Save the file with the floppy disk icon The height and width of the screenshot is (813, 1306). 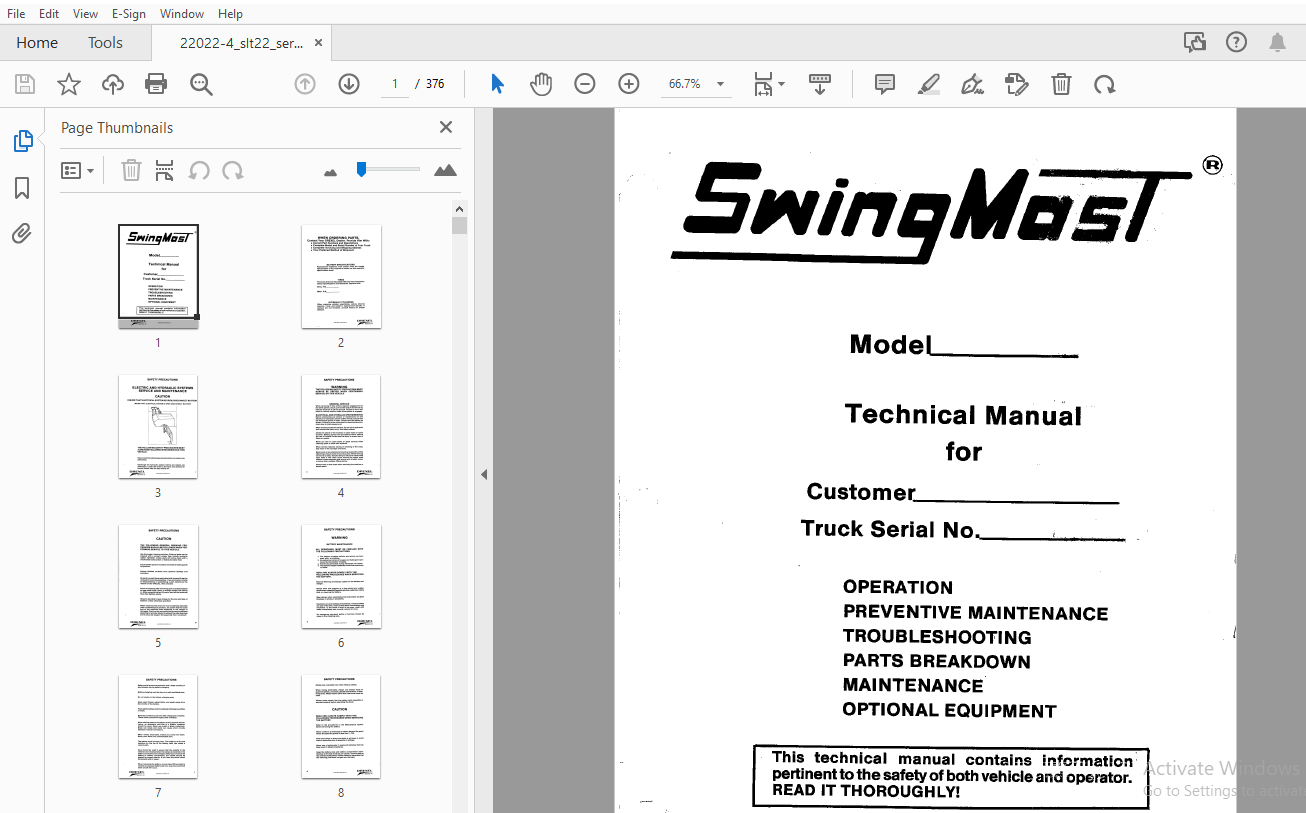coord(25,84)
